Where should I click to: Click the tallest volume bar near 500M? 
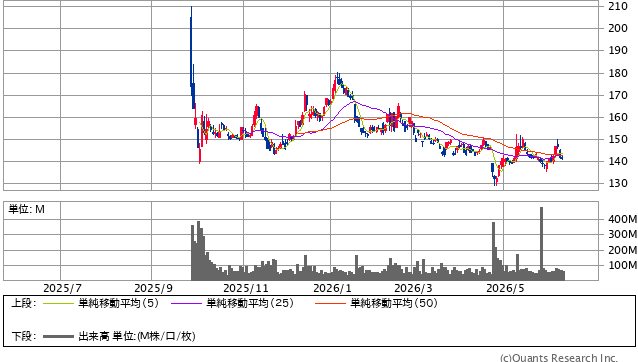click(x=542, y=243)
